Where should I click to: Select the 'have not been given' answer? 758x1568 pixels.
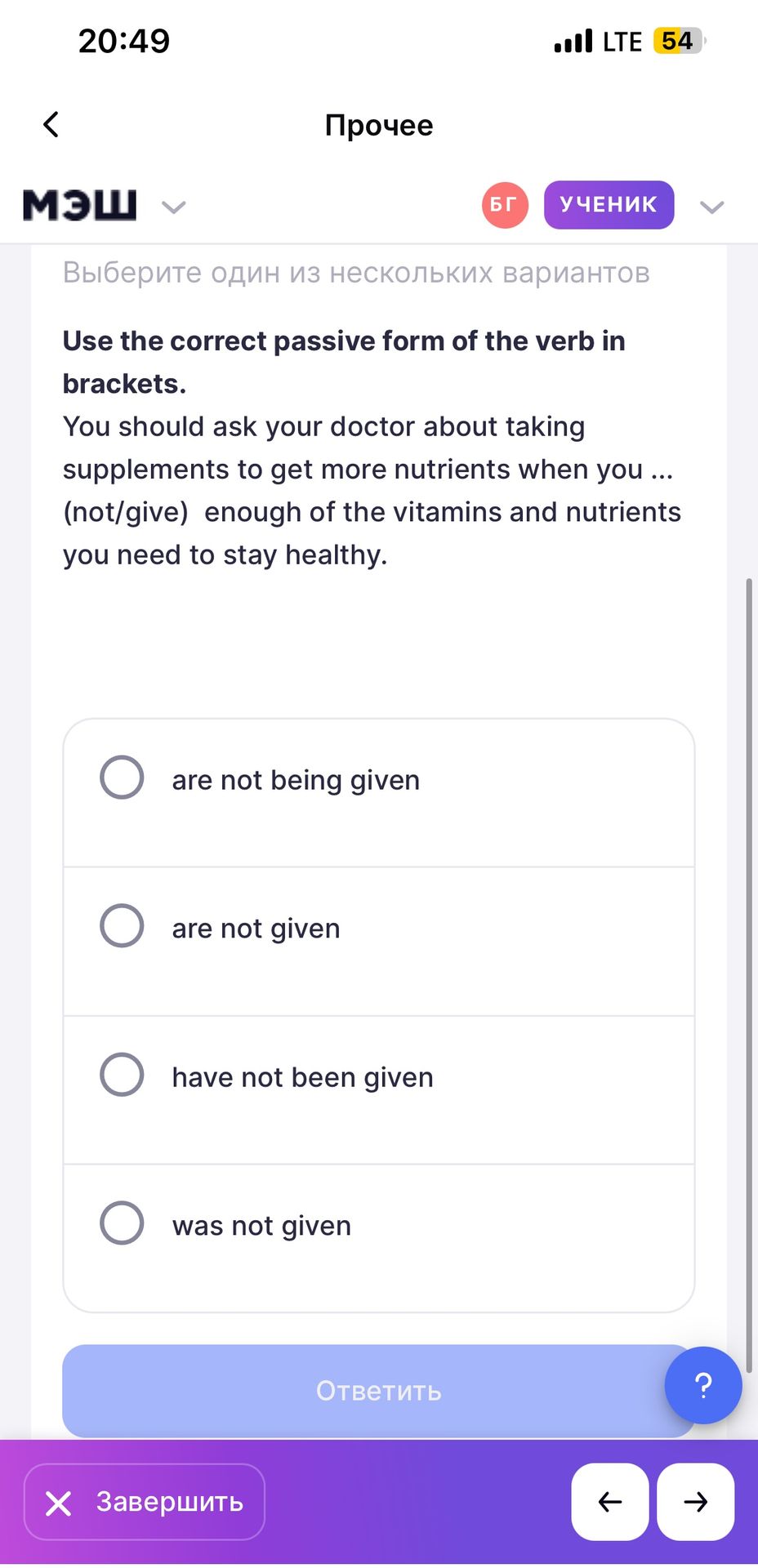click(x=379, y=1090)
